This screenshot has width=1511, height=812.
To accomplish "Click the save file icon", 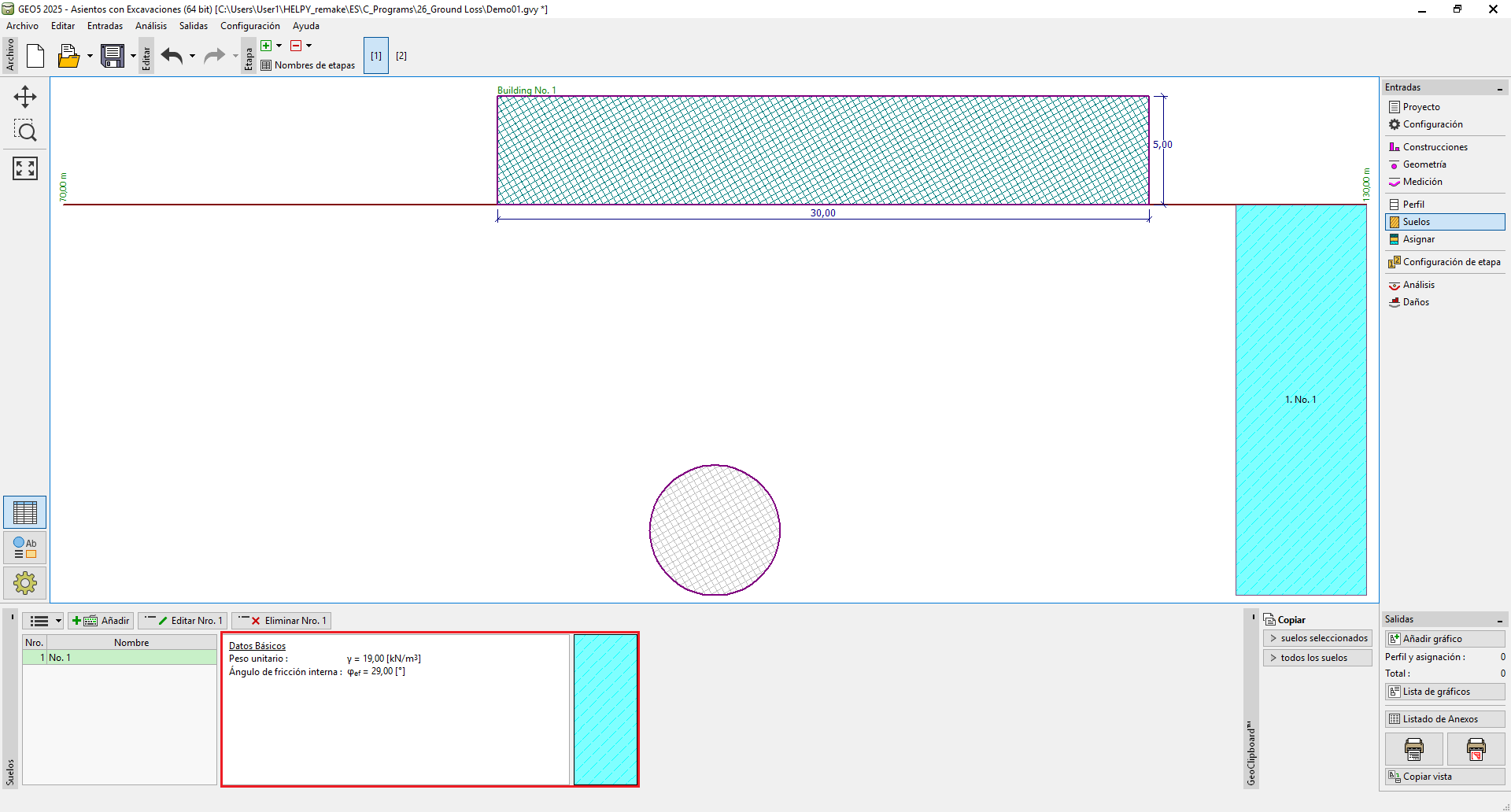I will (113, 56).
